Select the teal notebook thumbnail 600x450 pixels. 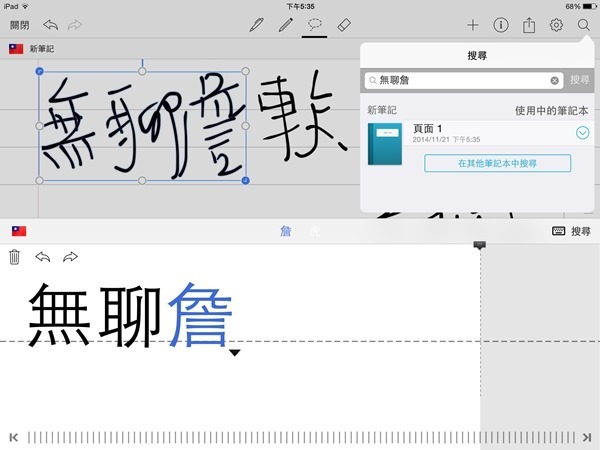(385, 144)
